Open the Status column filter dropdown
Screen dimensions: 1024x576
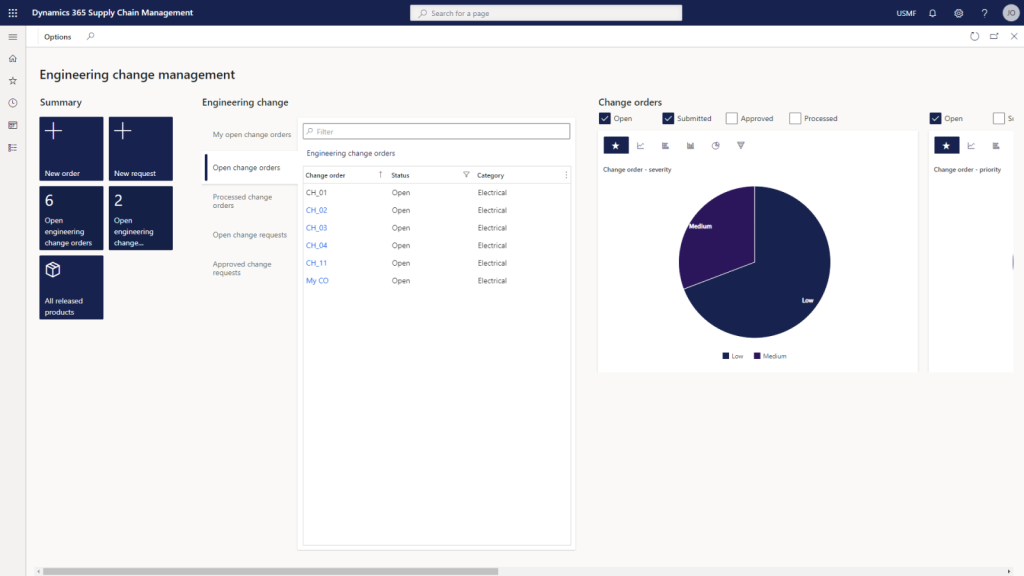pyautogui.click(x=466, y=175)
